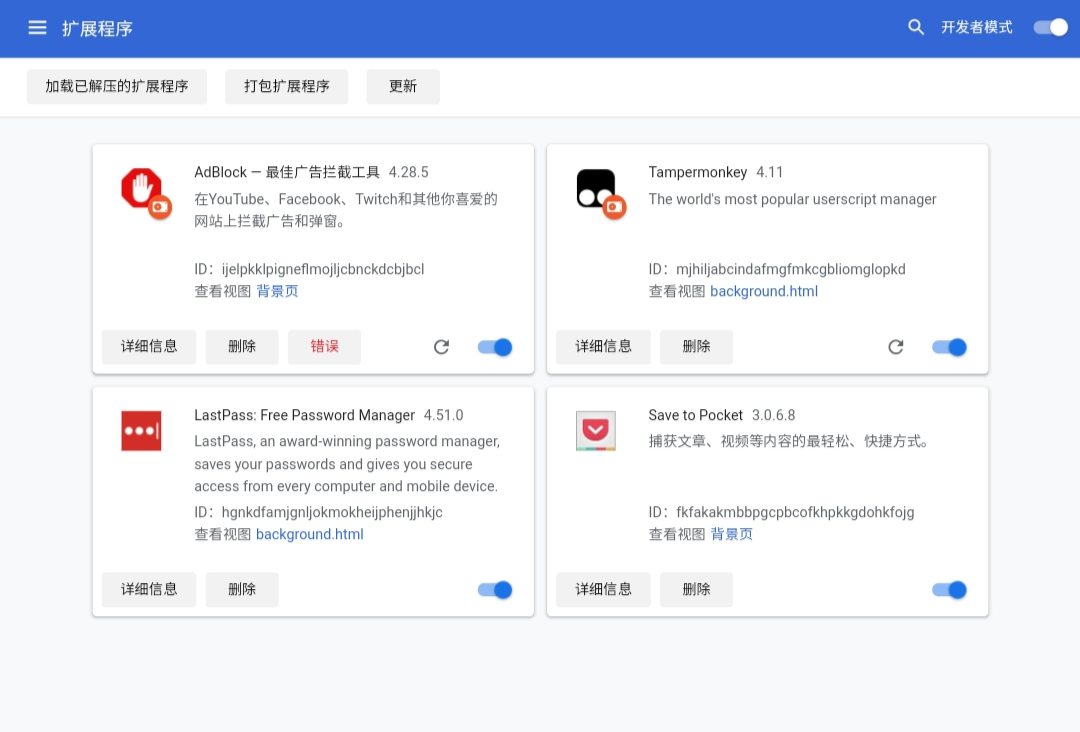Remove AdBlock with 删除 button
Image resolution: width=1080 pixels, height=732 pixels.
242,346
